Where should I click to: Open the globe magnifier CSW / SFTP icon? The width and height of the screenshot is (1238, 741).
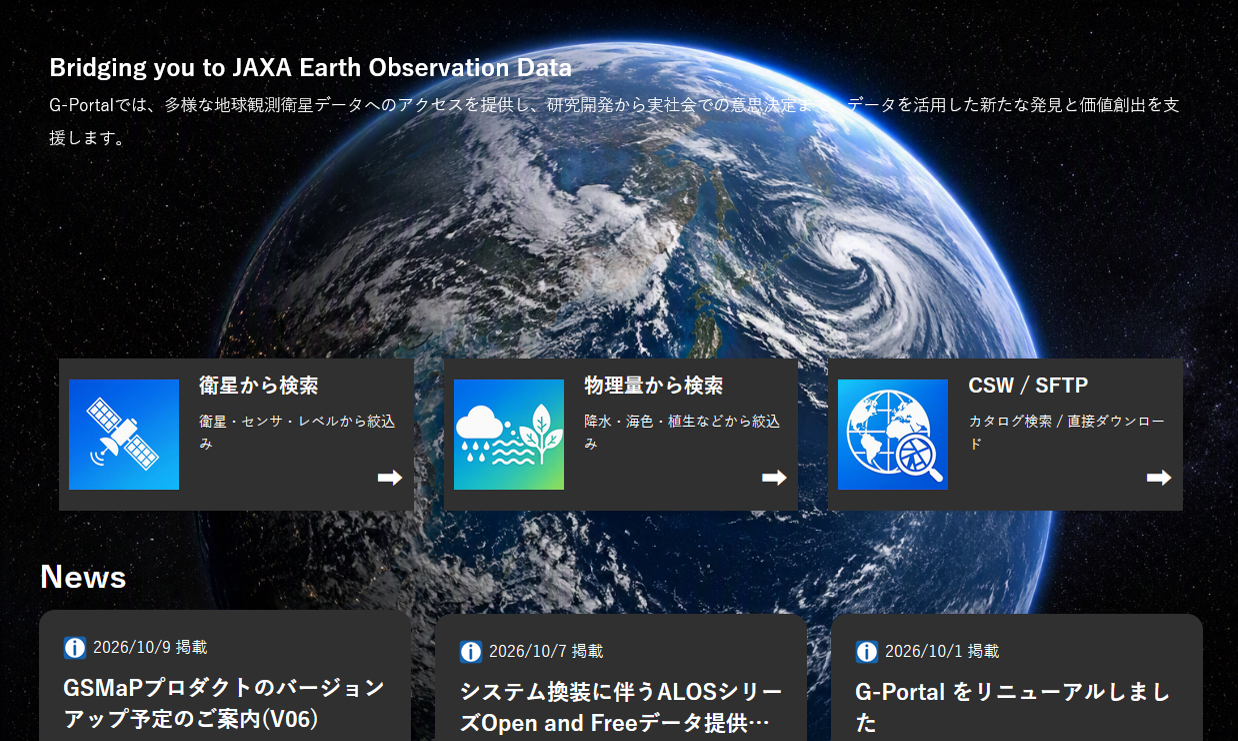click(893, 435)
